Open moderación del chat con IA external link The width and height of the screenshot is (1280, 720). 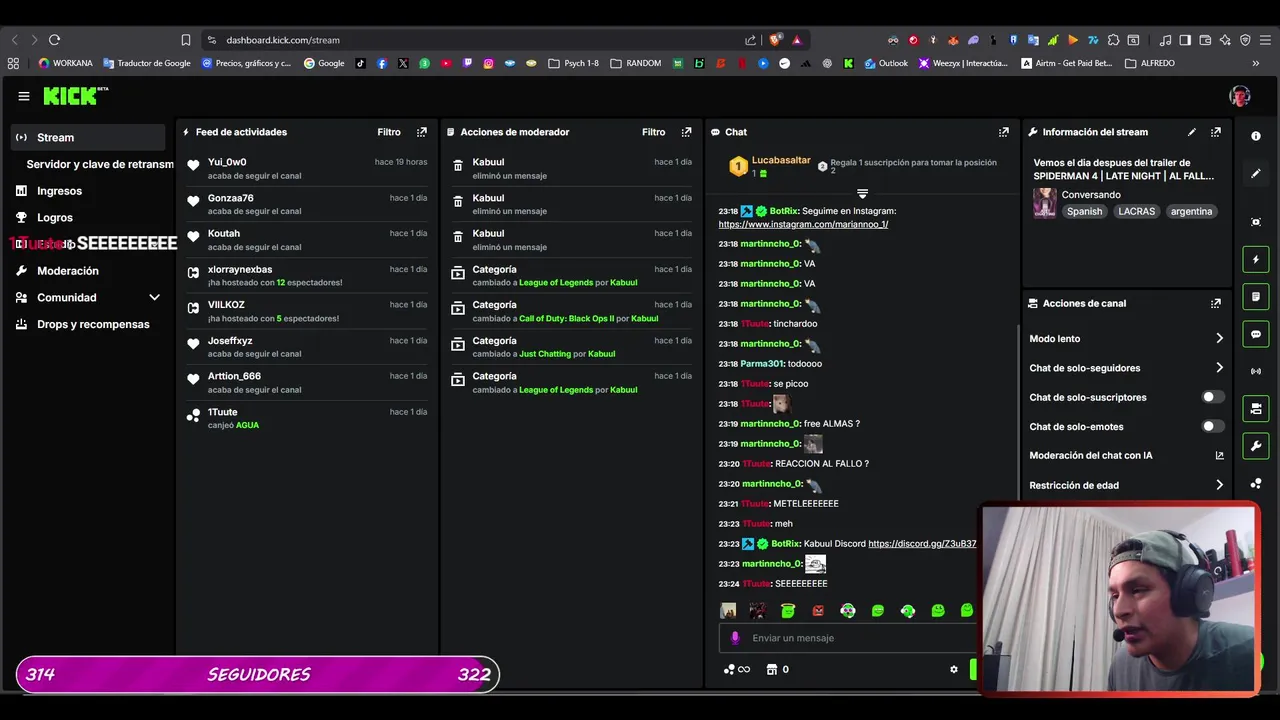[1219, 455]
